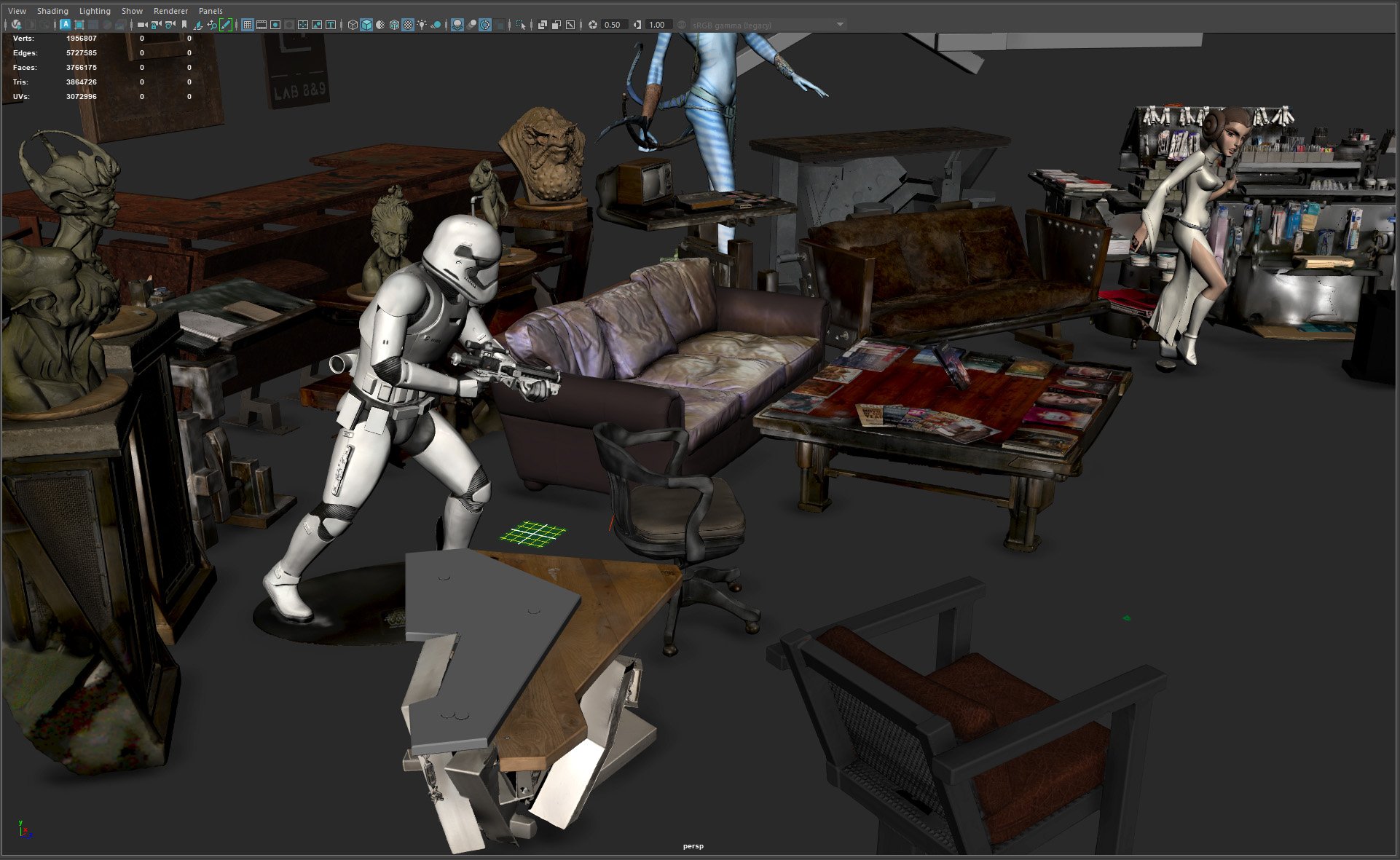Click the X-Ray Joints icon
The image size is (1400, 860).
570,25
